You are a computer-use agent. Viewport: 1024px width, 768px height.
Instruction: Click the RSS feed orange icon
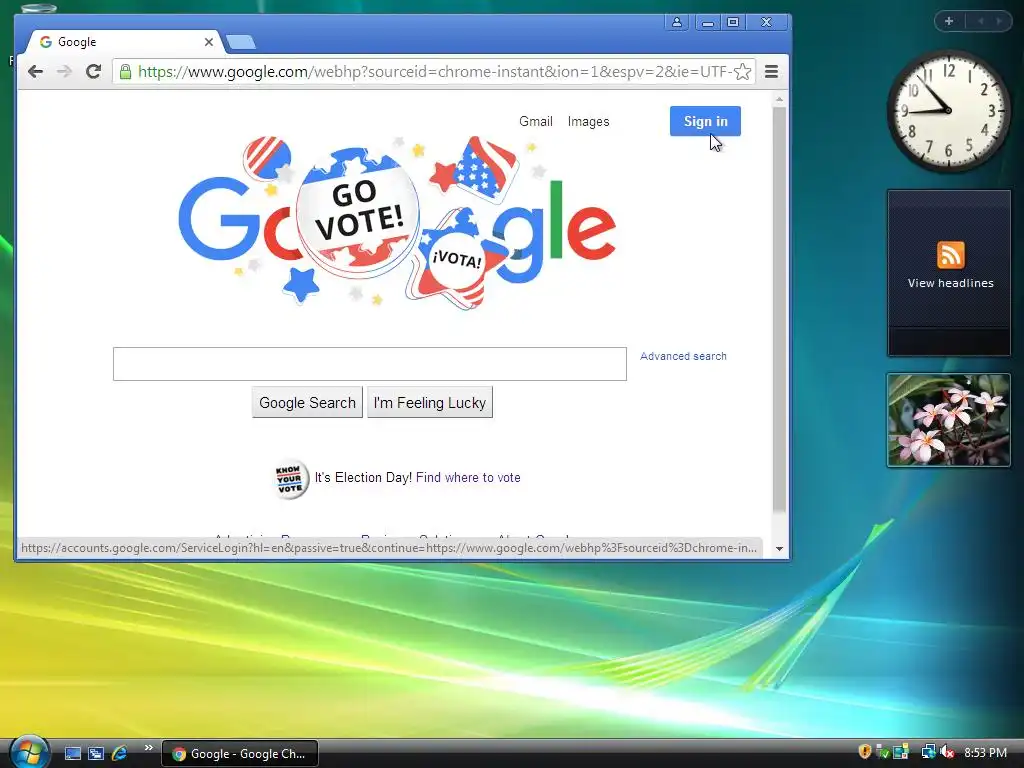pos(950,255)
